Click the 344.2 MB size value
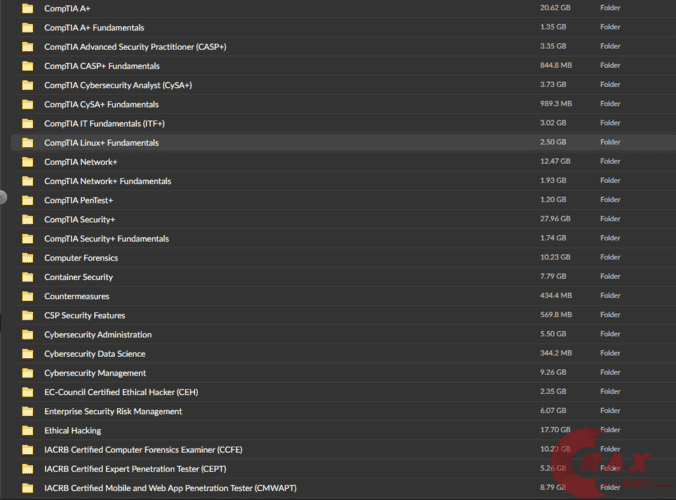 (x=556, y=353)
